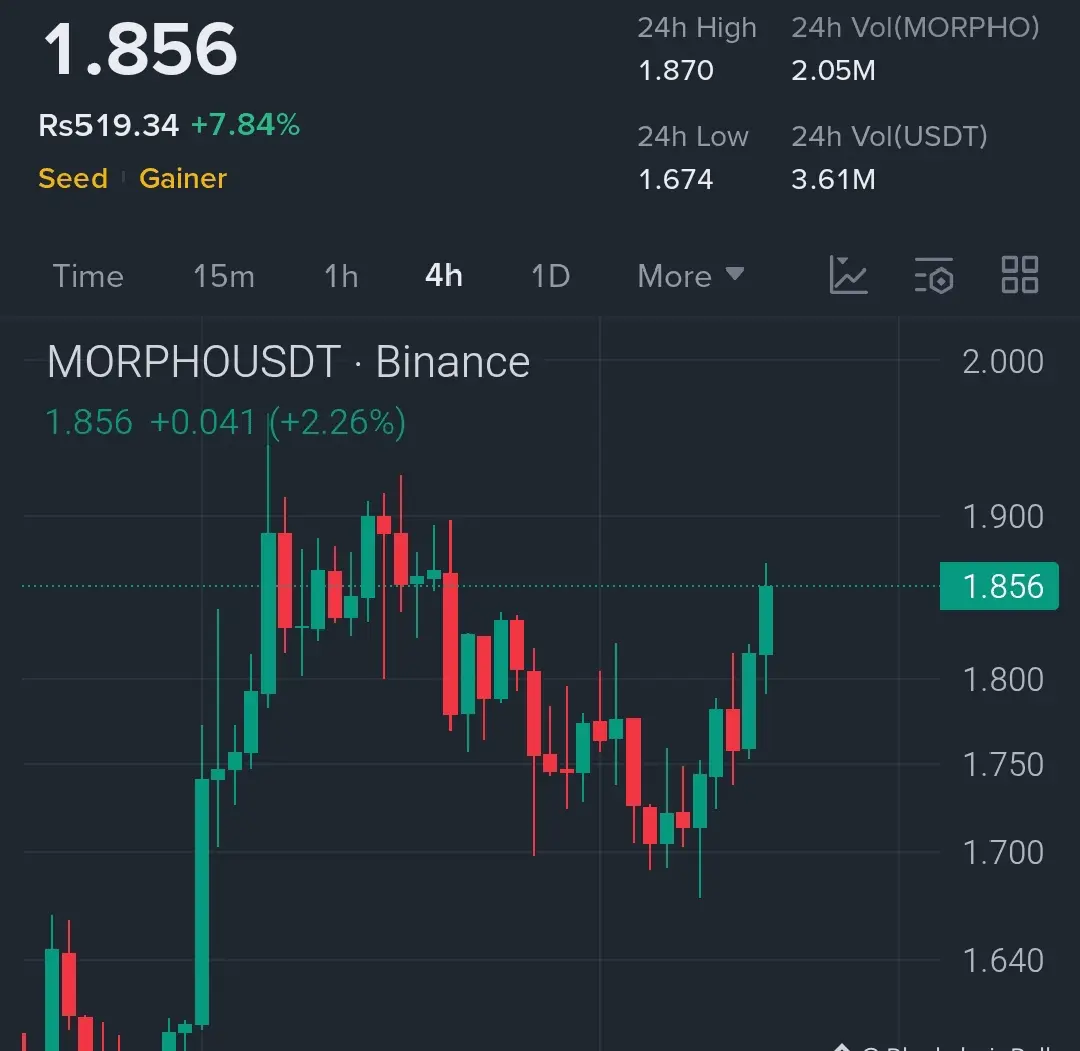Tap the large 1.856 price
This screenshot has width=1080, height=1051.
[141, 49]
